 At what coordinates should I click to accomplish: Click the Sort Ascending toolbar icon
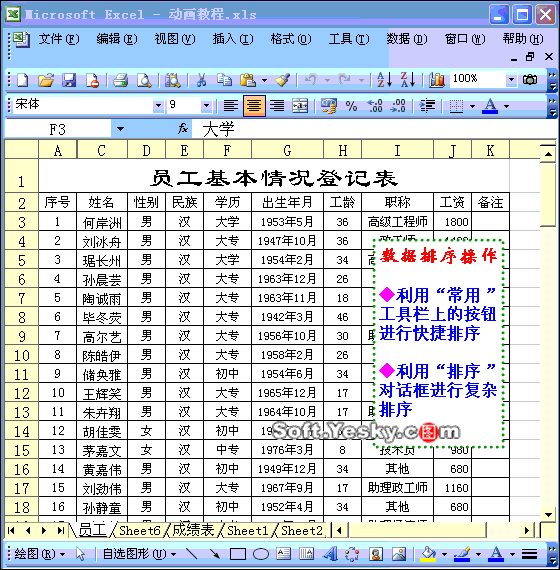pos(384,80)
